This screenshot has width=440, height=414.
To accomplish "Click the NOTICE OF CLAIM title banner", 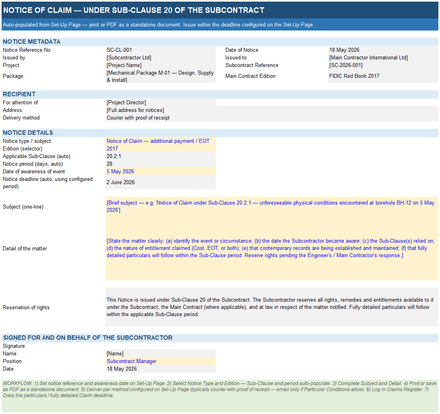I will pyautogui.click(x=220, y=10).
